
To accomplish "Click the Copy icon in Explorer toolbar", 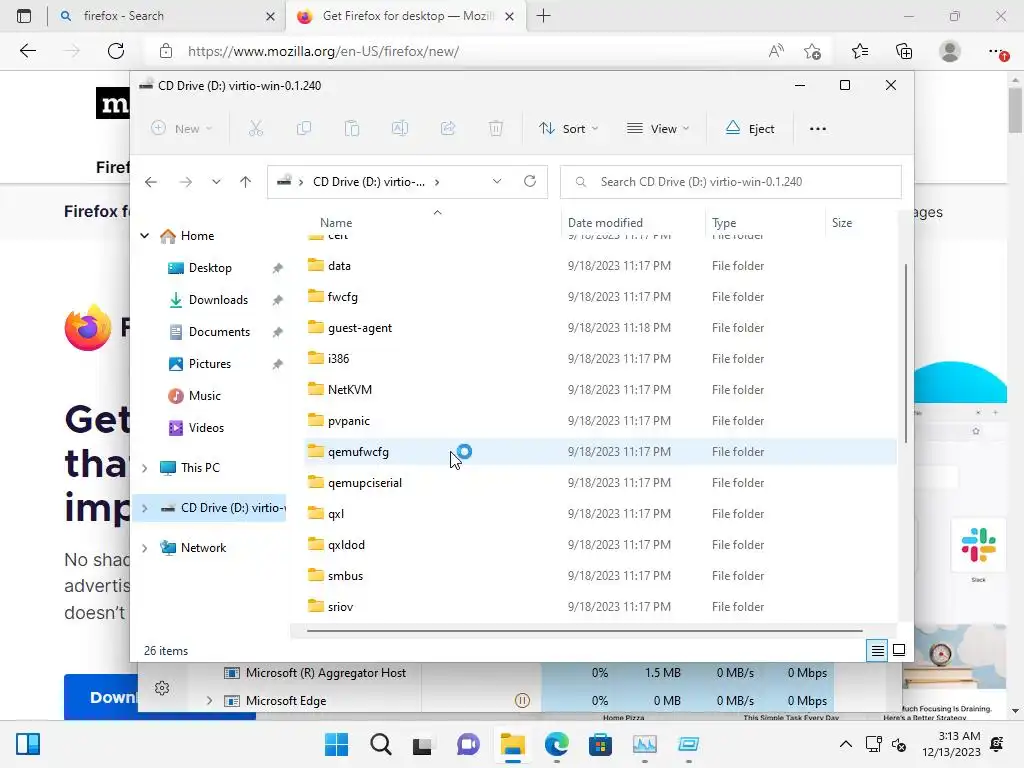I will [304, 129].
